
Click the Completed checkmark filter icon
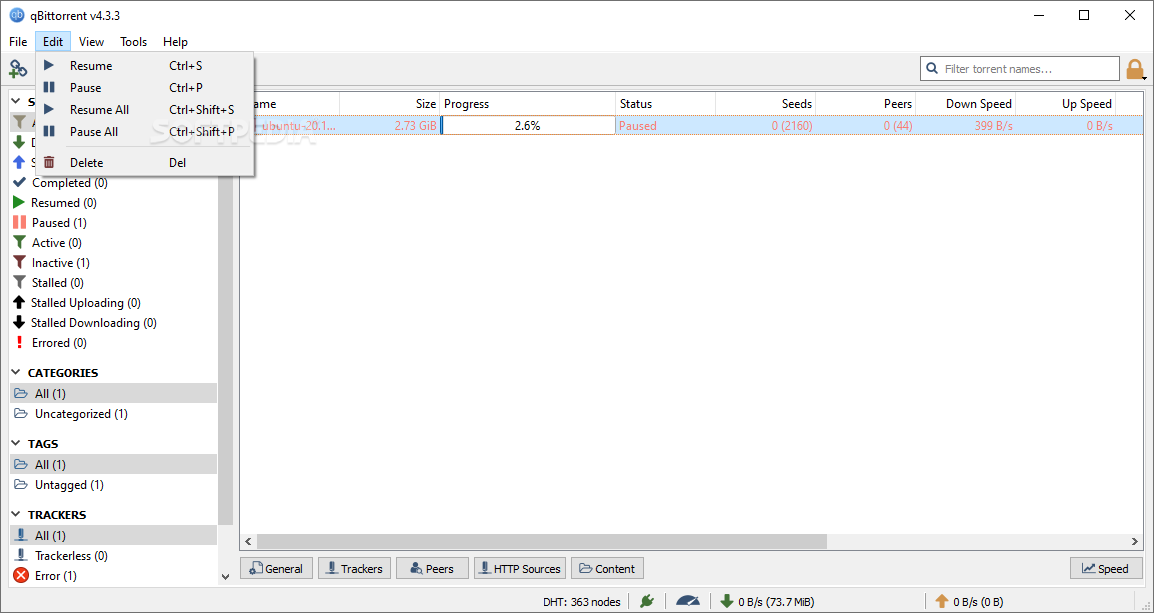pos(20,183)
